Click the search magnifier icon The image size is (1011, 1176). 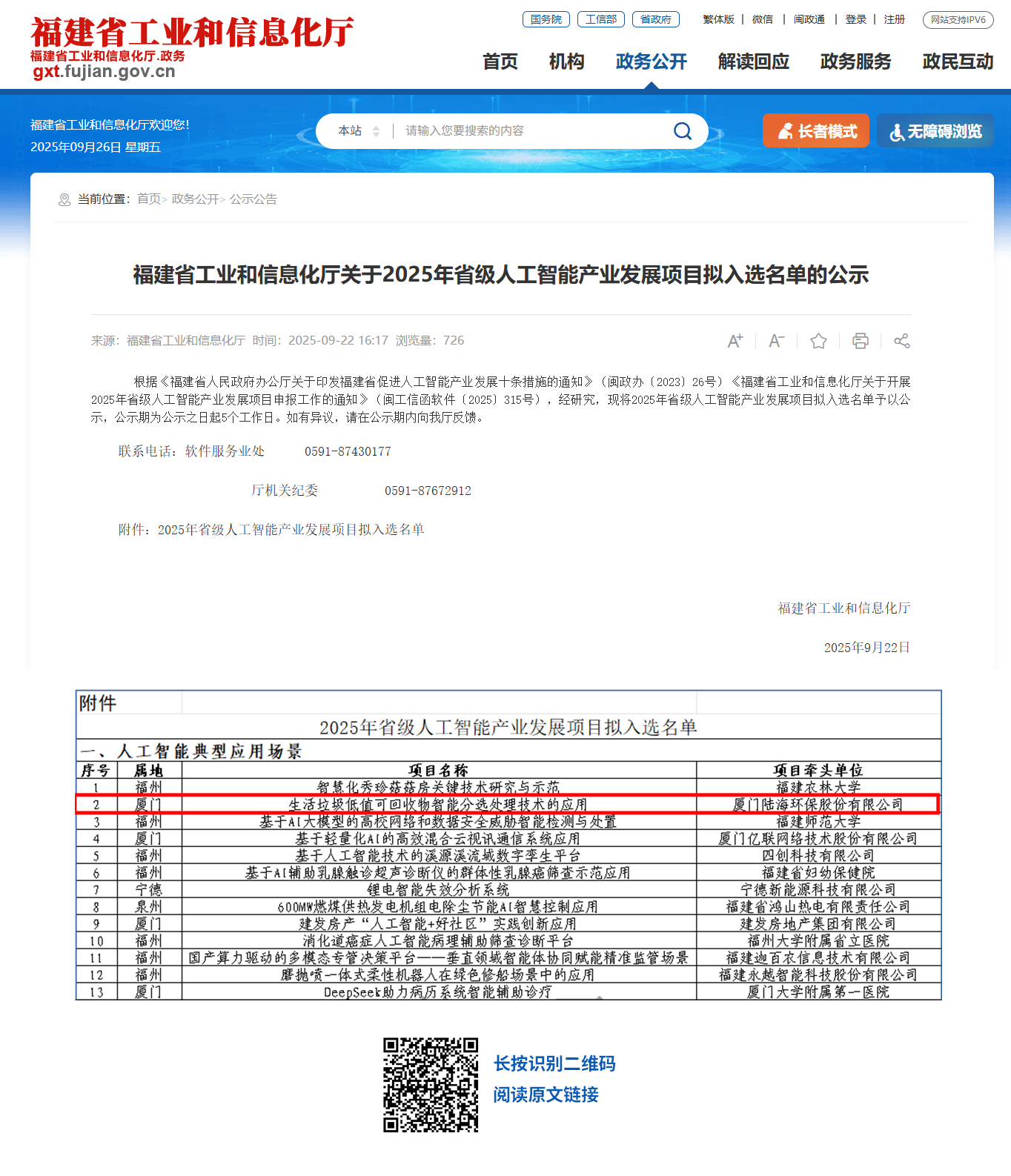pos(682,131)
